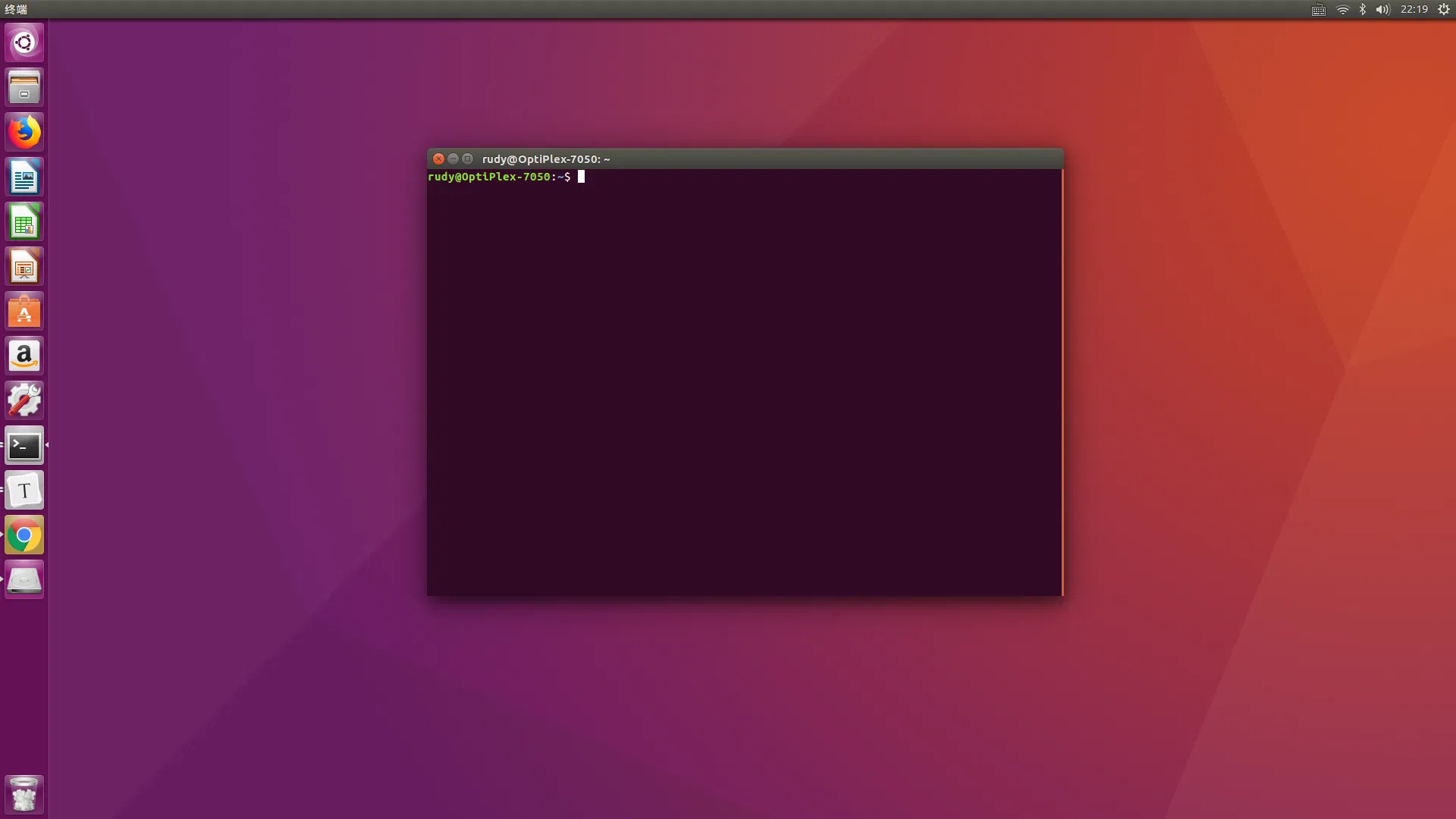Expand the volume sound indicator menu
Viewport: 1456px width, 819px height.
1382,9
